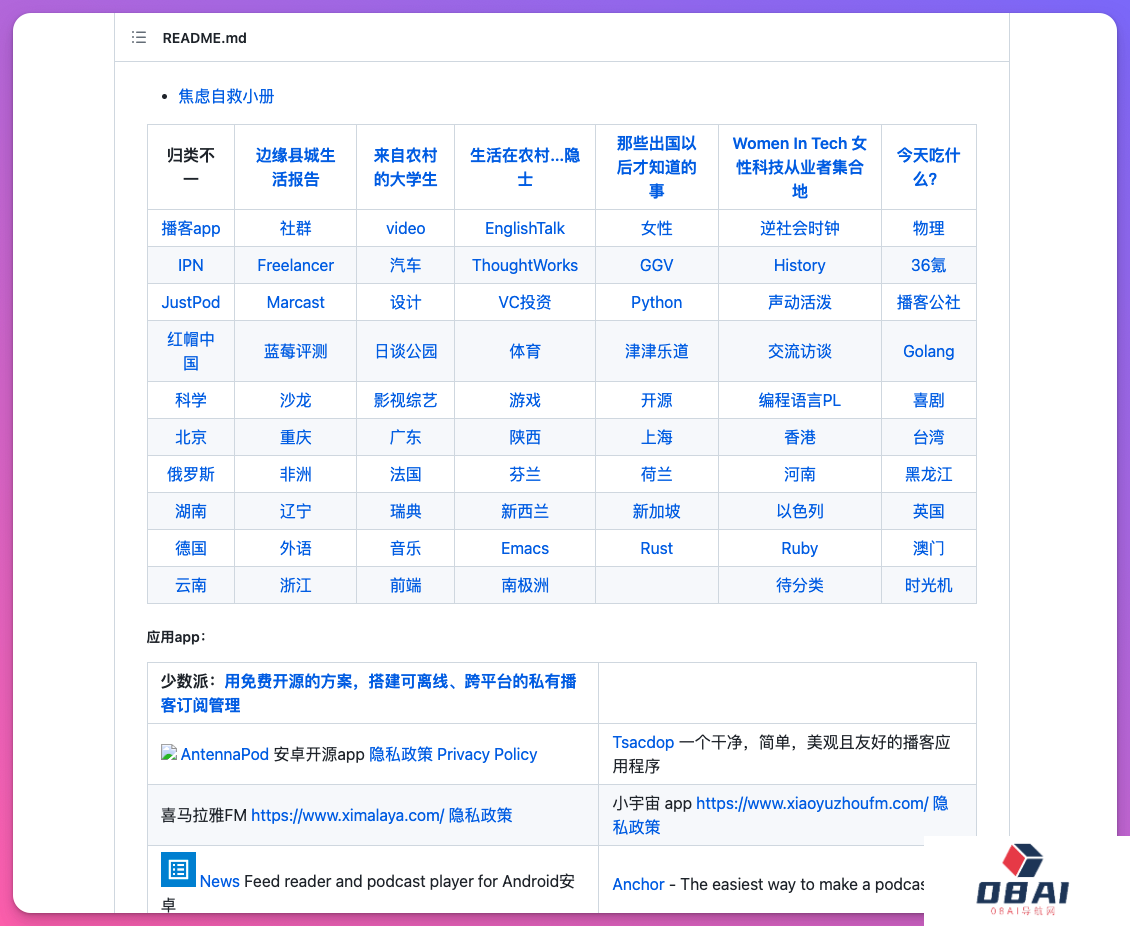Click the 归类不一 table header cell
1130x926 pixels.
click(191, 167)
